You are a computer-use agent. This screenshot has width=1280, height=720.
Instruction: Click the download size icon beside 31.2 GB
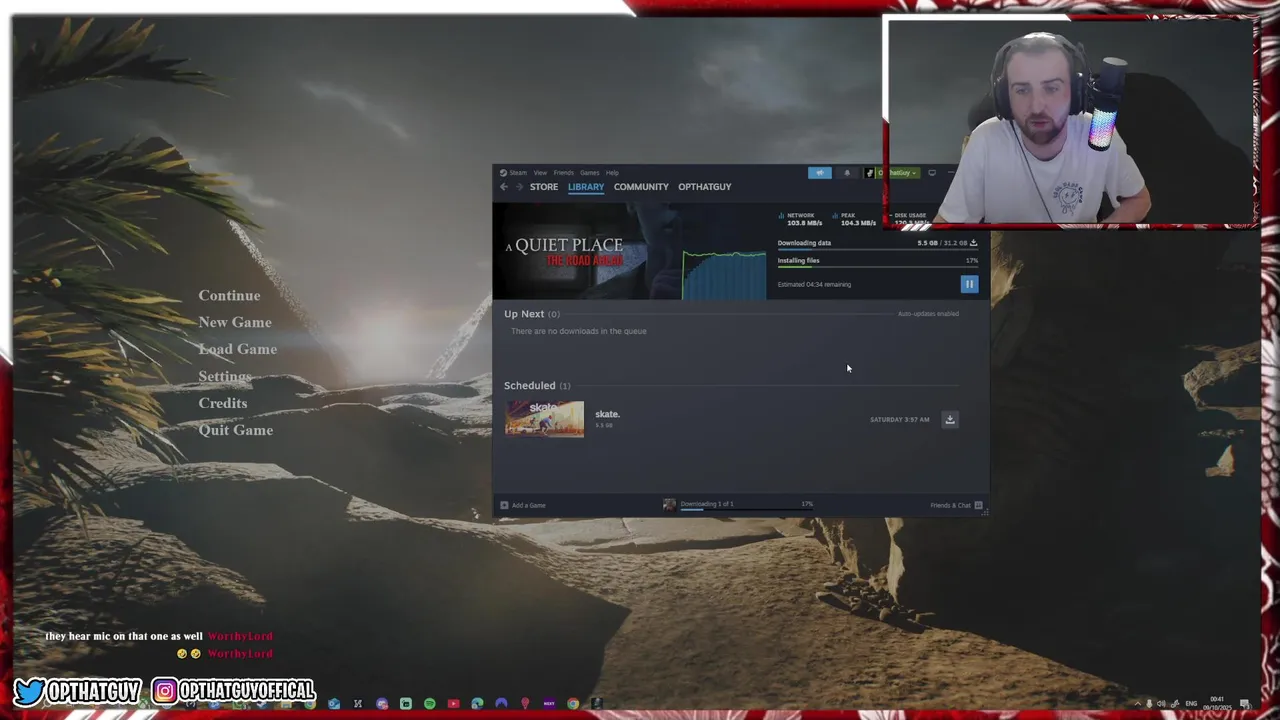click(973, 243)
